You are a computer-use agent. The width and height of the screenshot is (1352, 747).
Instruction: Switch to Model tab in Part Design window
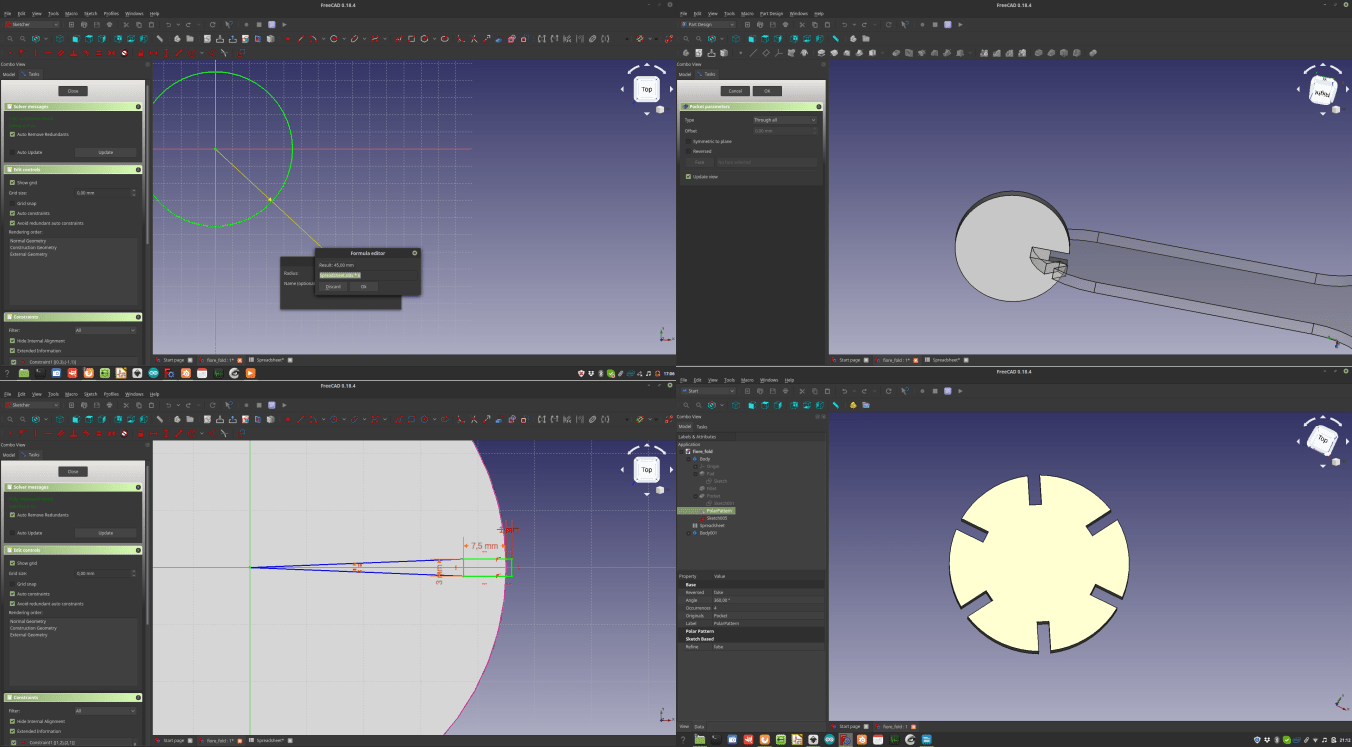pos(685,74)
